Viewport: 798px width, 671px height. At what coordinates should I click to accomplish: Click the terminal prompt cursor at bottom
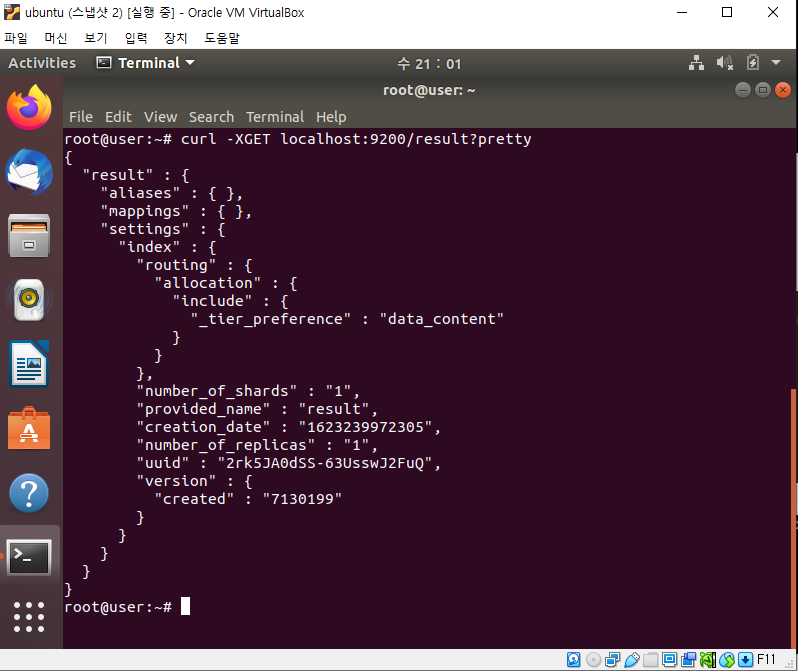(185, 606)
